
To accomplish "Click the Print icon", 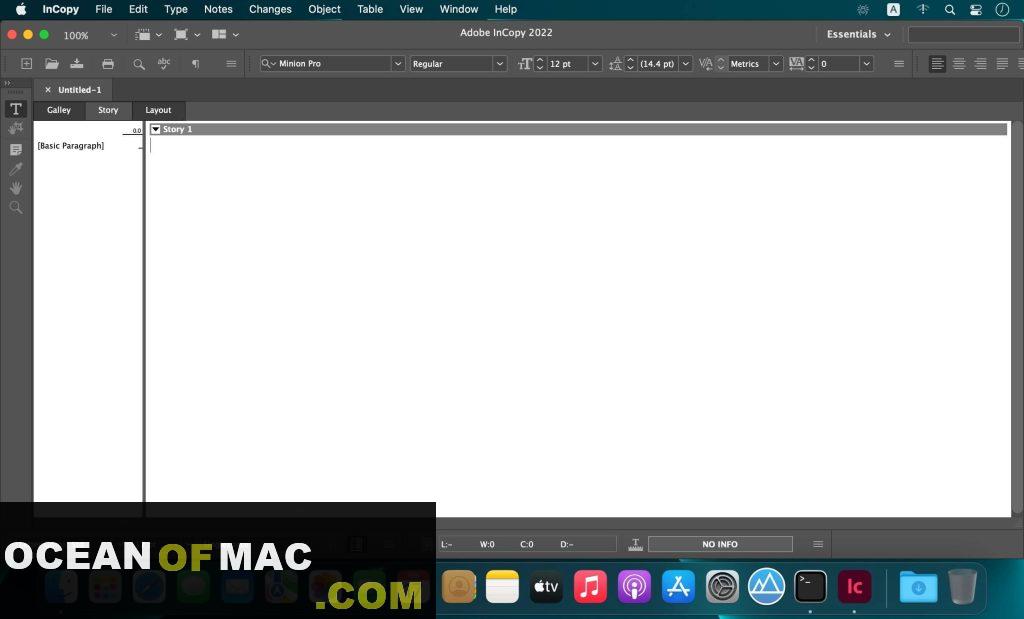I will (x=108, y=64).
